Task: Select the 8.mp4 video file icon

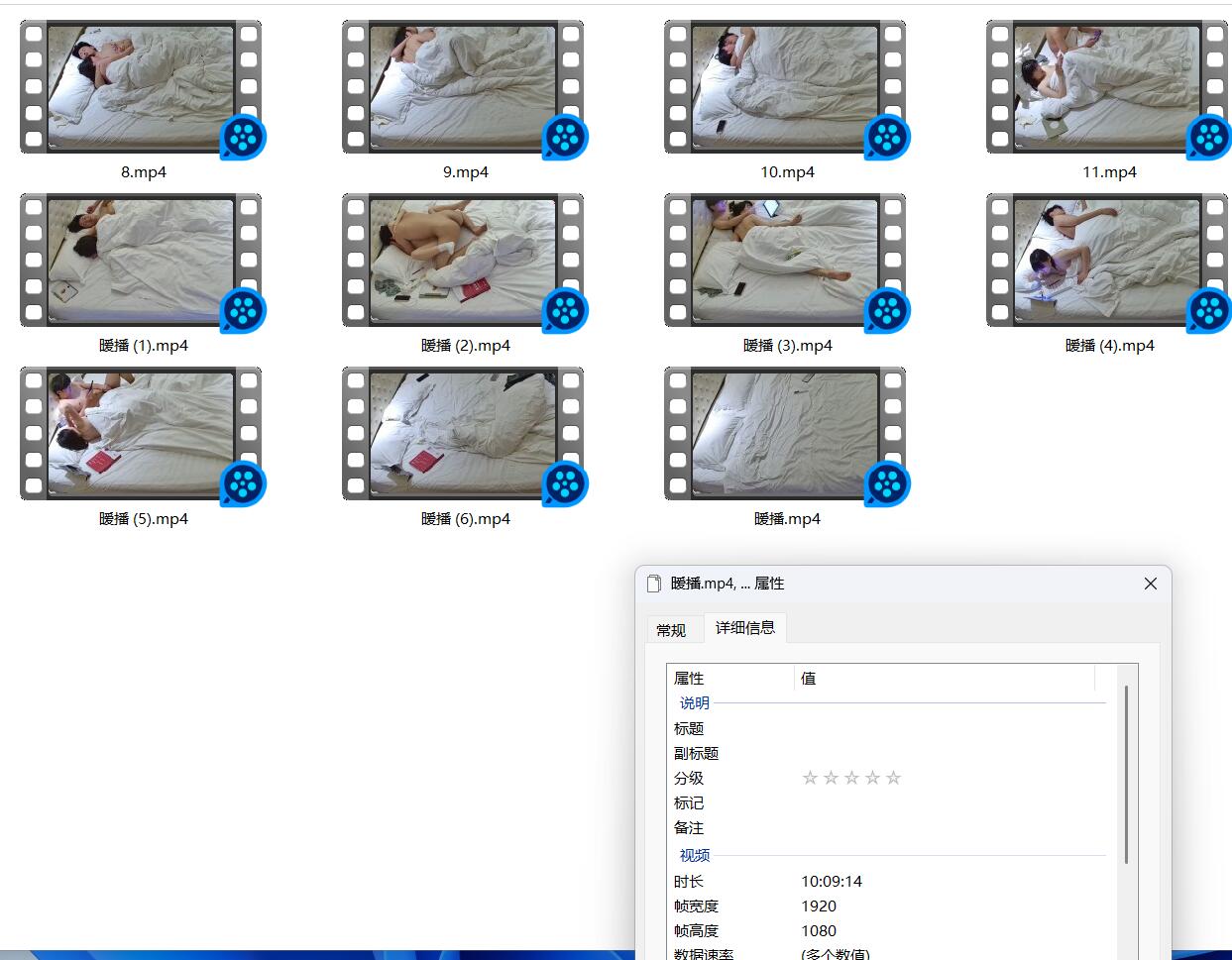Action: click(141, 88)
